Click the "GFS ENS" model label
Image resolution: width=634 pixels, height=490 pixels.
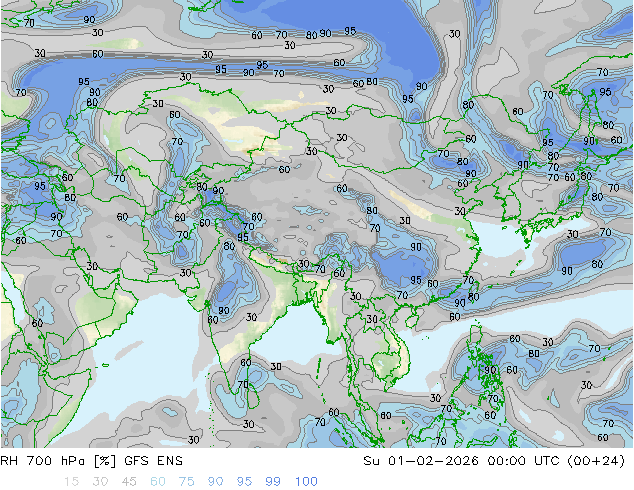point(154,461)
